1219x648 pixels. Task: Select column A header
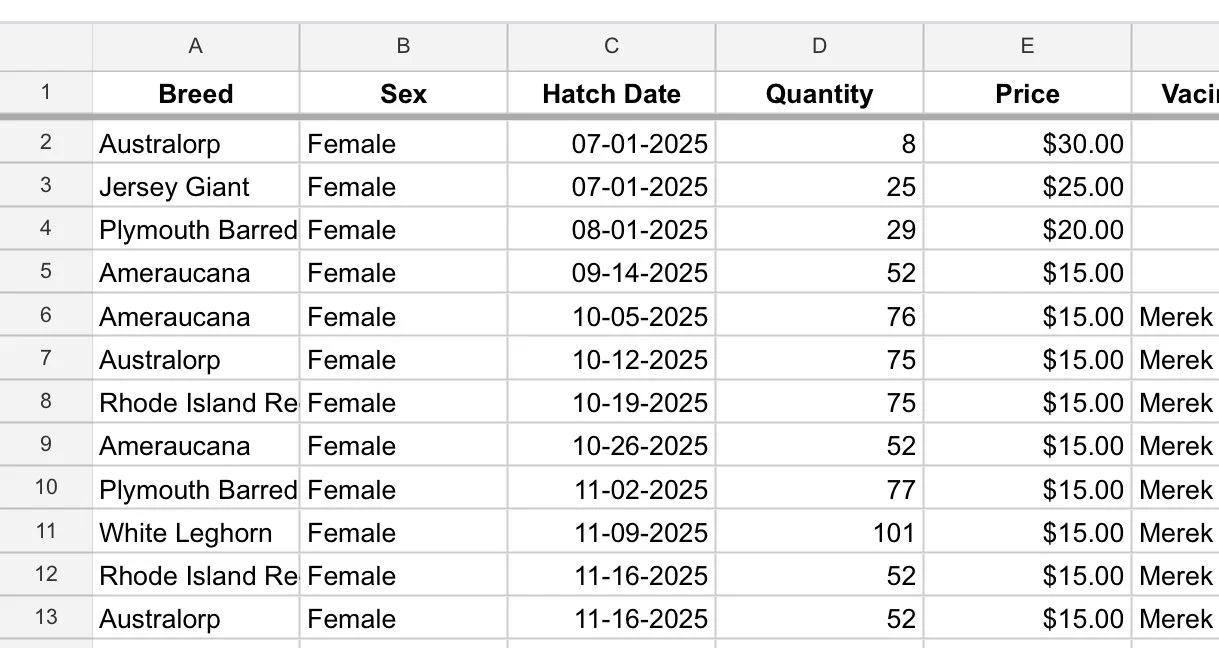[x=196, y=46]
